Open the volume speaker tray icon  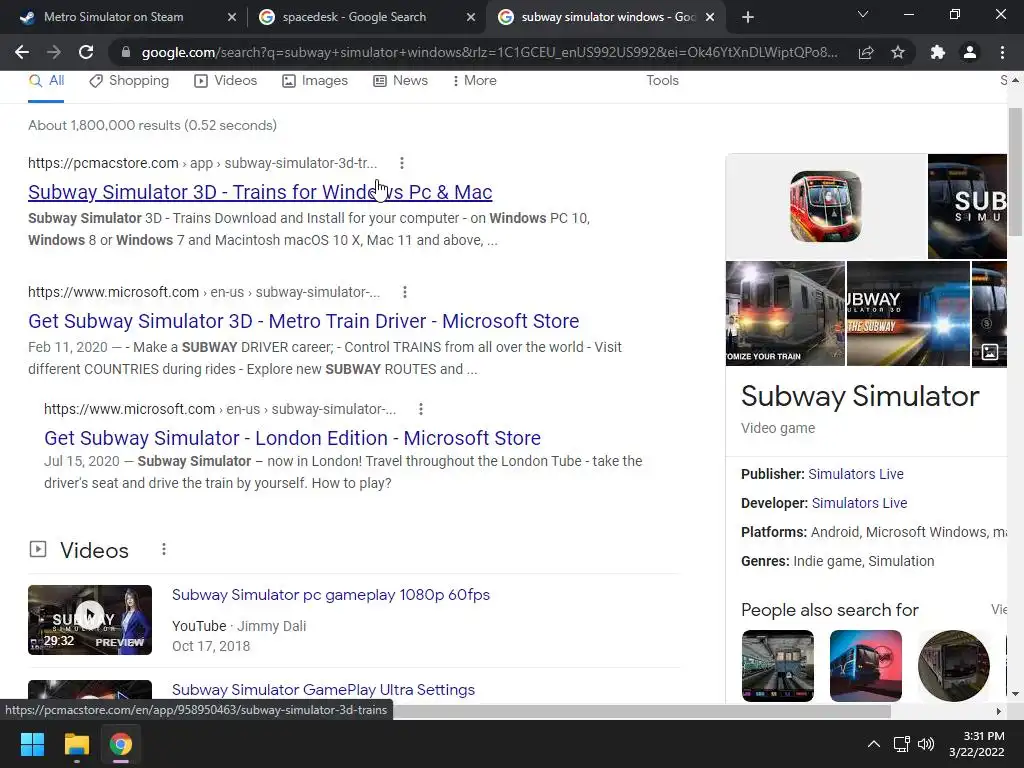point(926,744)
